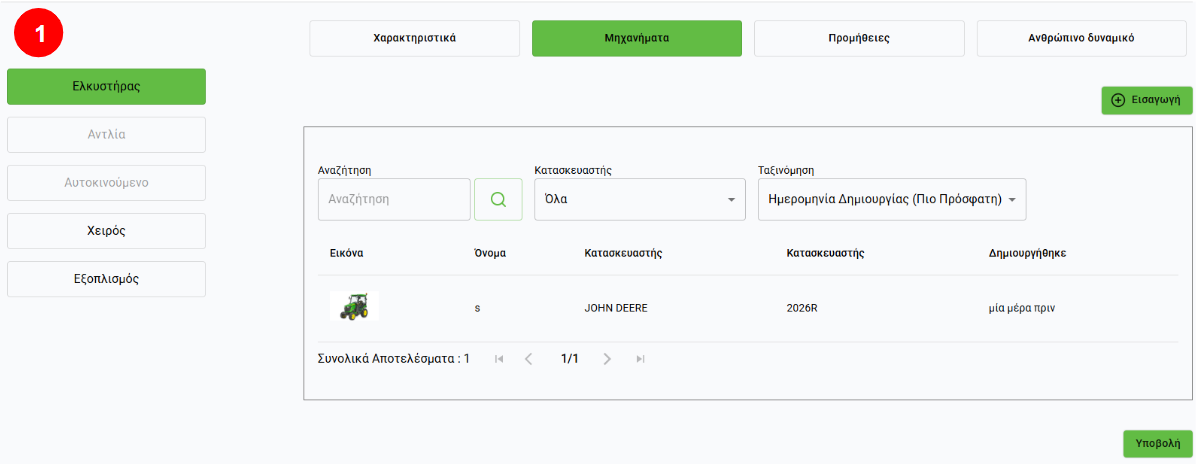Open the Προμήθειες tab
Image resolution: width=1199 pixels, height=464 pixels.
point(859,38)
